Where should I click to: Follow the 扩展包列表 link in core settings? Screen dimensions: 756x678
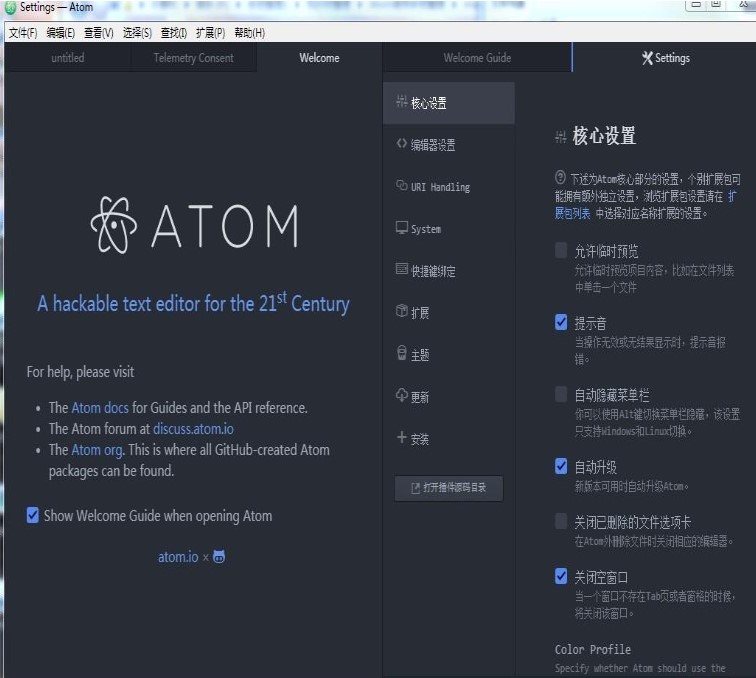point(572,213)
